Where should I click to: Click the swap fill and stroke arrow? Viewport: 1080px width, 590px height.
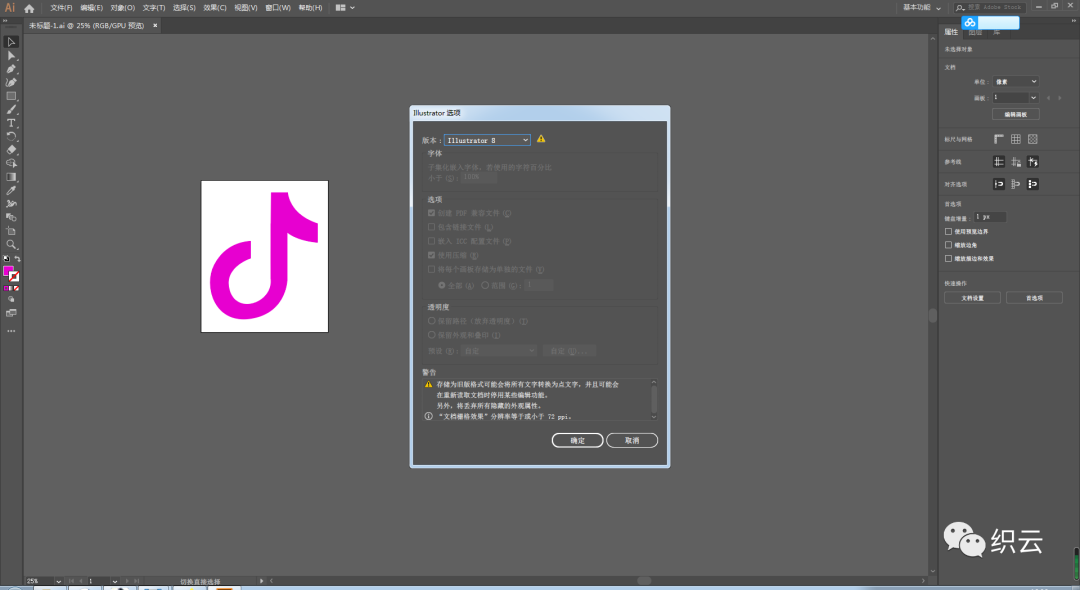click(17, 259)
